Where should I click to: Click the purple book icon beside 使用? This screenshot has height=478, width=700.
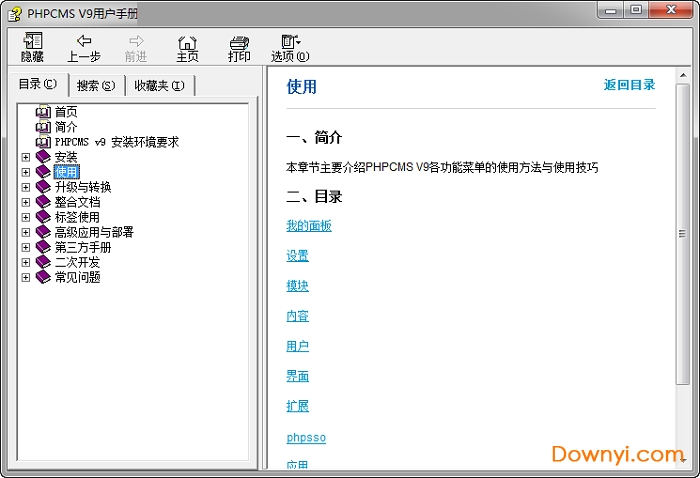pyautogui.click(x=43, y=172)
